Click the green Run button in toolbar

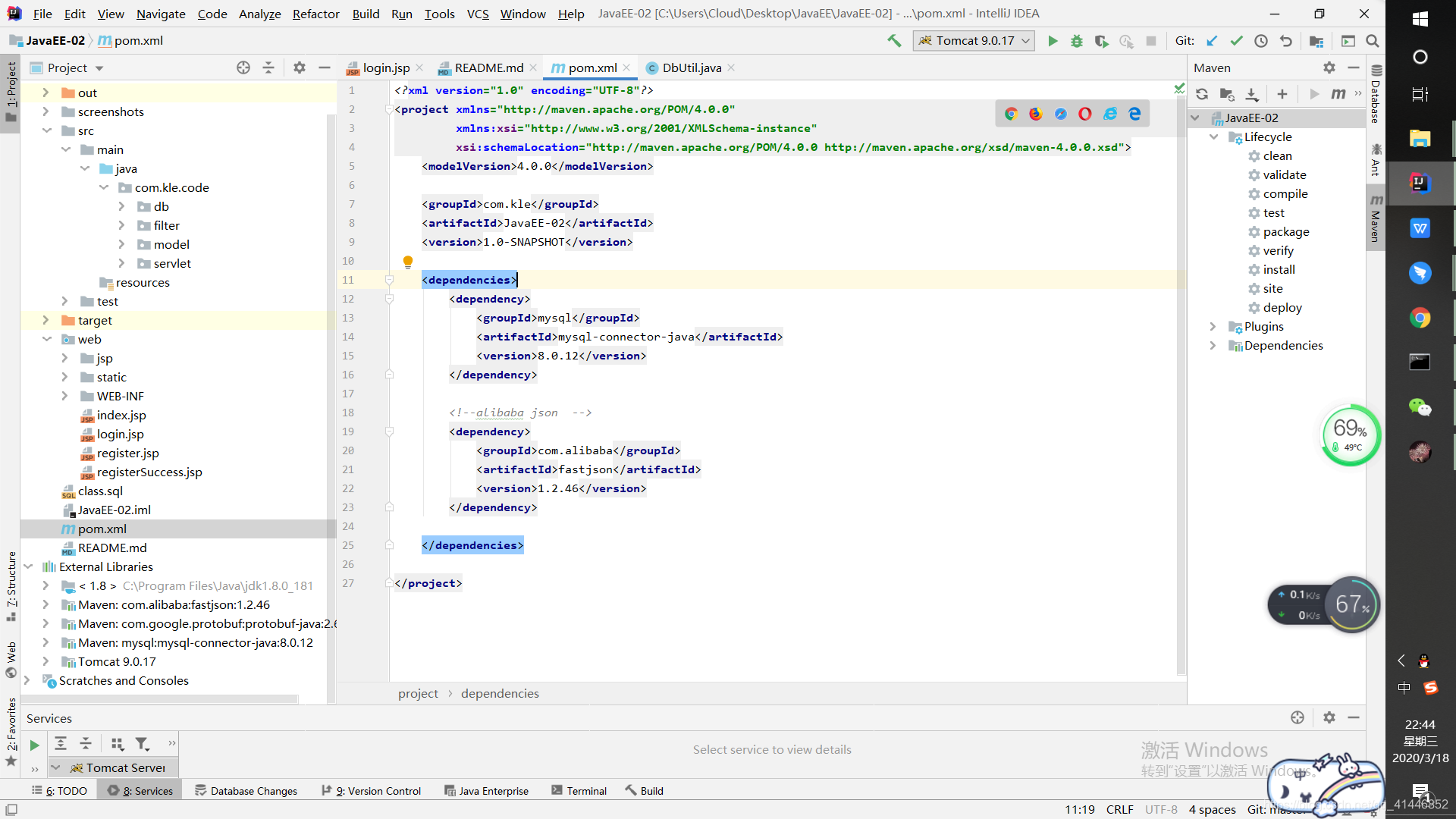pyautogui.click(x=1053, y=41)
